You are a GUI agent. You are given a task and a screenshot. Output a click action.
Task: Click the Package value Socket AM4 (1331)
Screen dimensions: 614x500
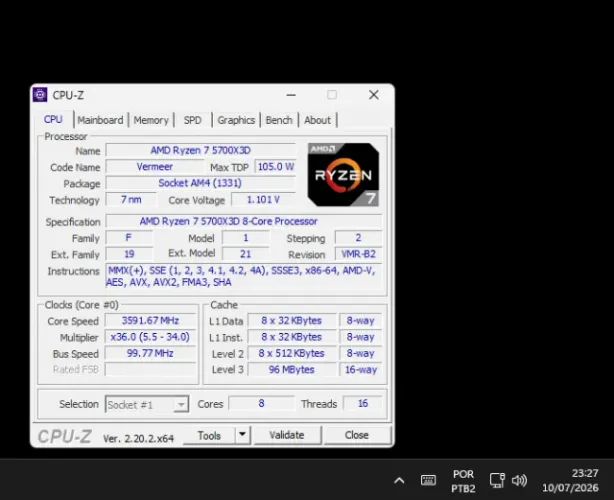(x=201, y=183)
